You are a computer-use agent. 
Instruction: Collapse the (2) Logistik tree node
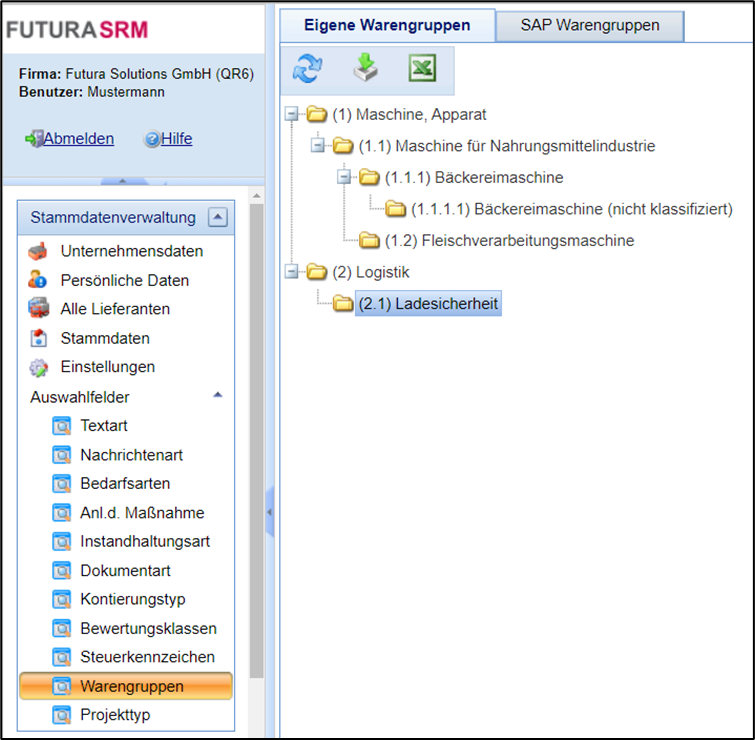click(292, 271)
